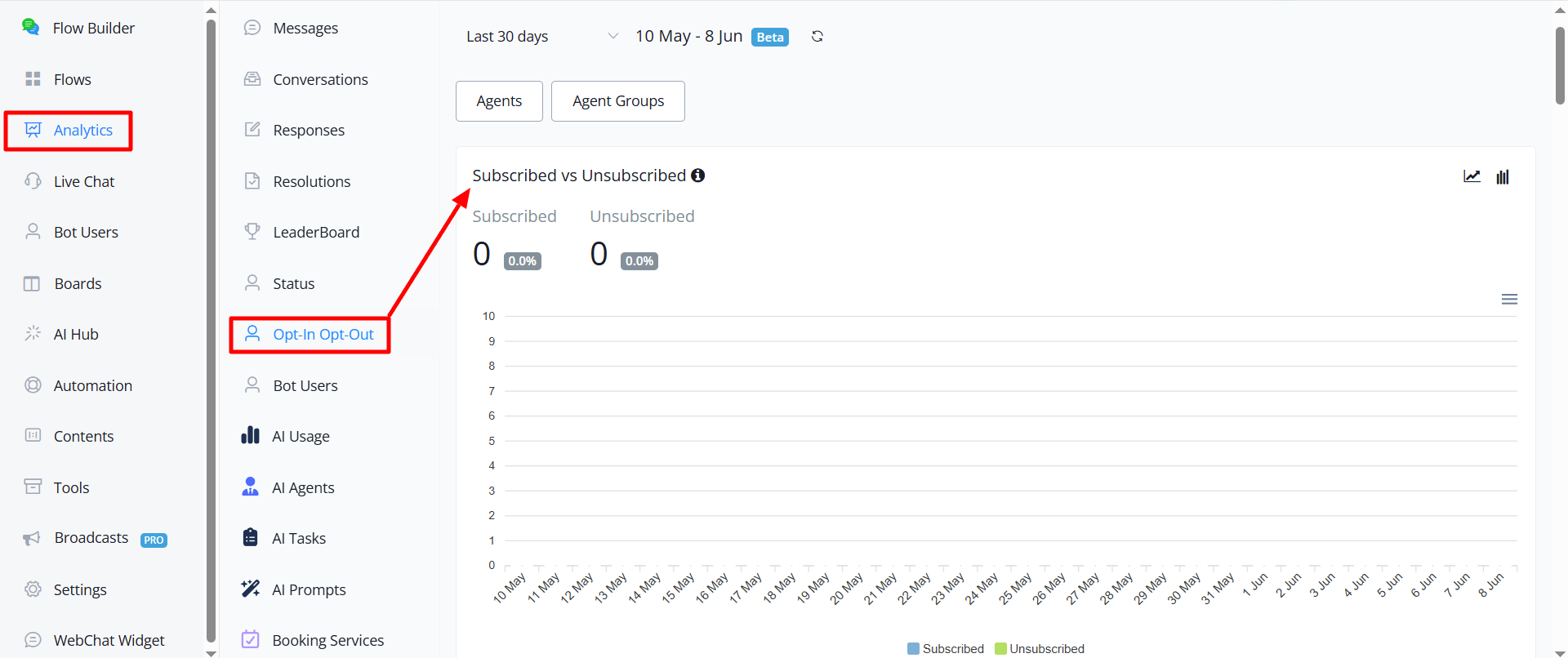Click the LeaderBoard trophy icon
1568x658 pixels.
point(252,231)
